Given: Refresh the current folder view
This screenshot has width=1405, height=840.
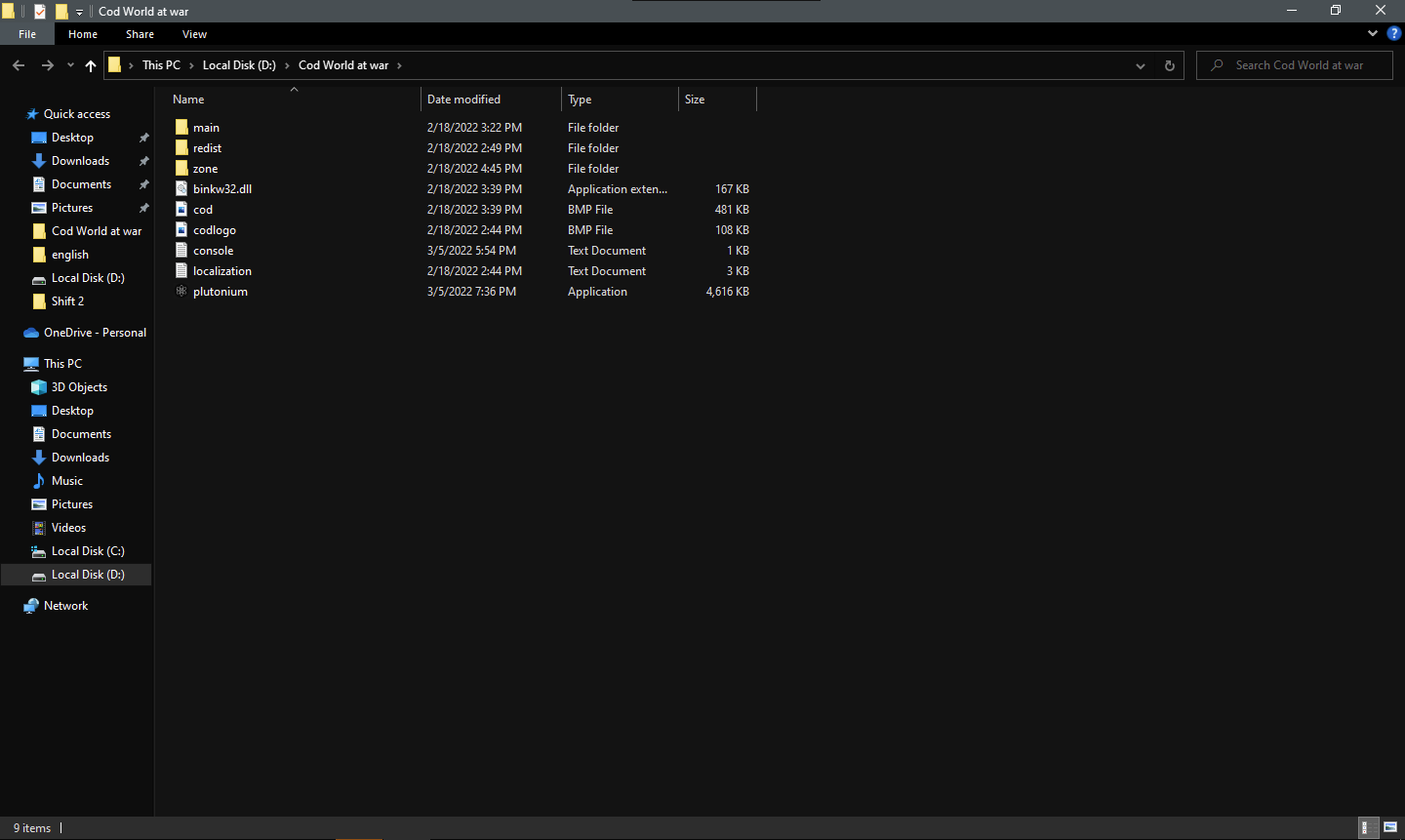Looking at the screenshot, I should coord(1170,65).
